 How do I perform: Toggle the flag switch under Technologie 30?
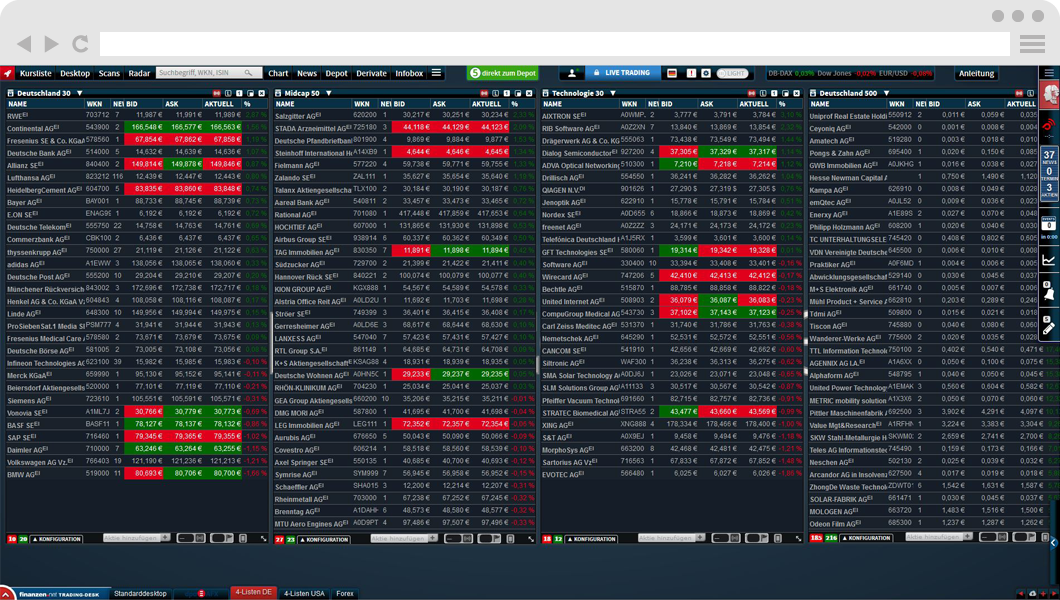(756, 539)
